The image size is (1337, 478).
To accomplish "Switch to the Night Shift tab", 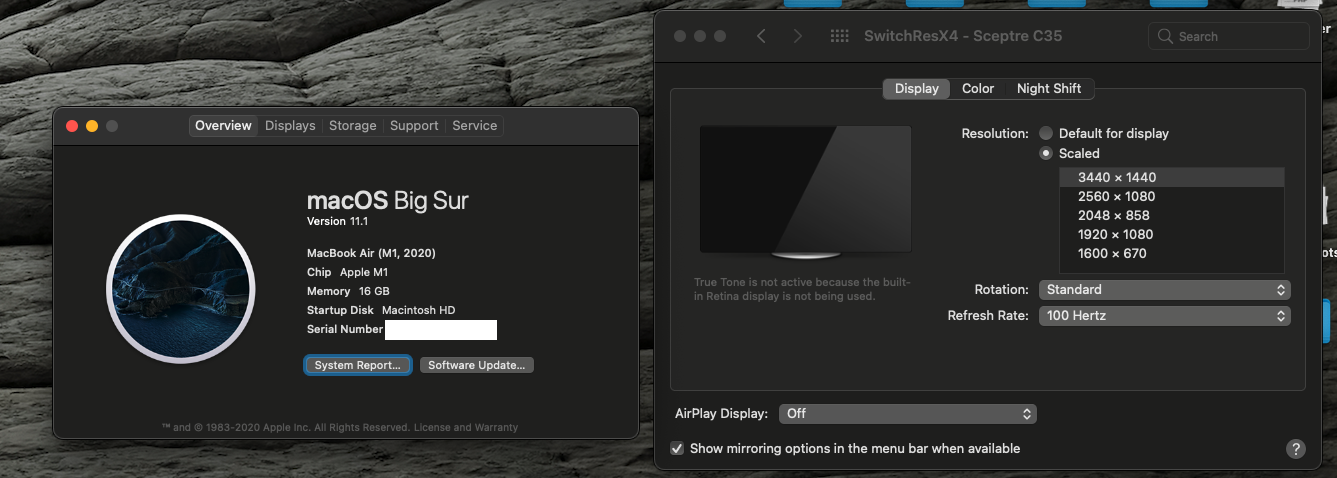I will [x=1049, y=88].
